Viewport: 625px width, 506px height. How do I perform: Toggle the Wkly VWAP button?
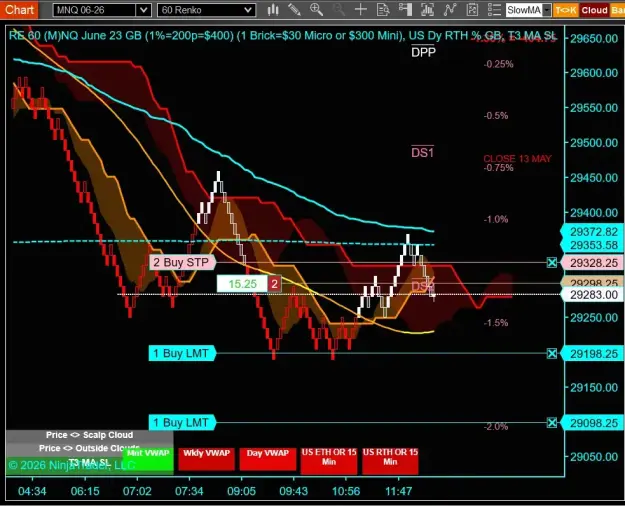[206, 459]
